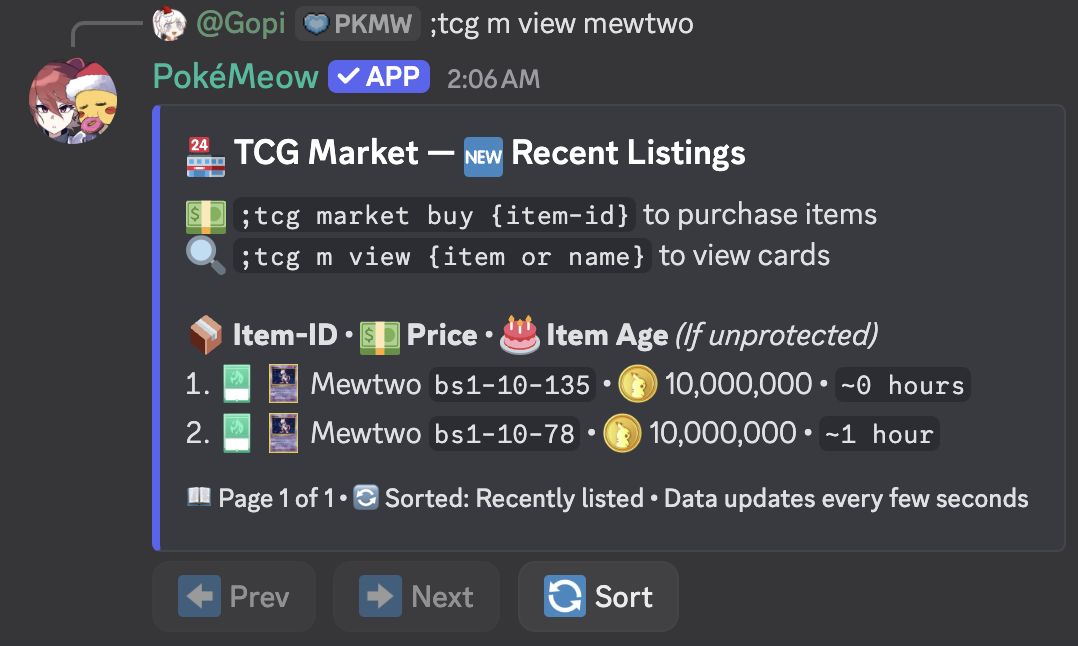The image size is (1078, 646).
Task: Click the 2:06 AM message timestamp
Action: [493, 78]
